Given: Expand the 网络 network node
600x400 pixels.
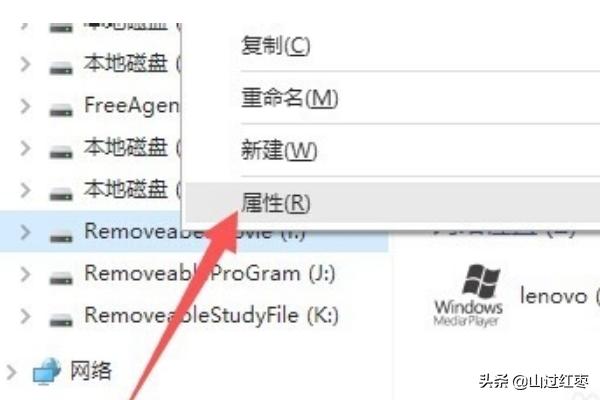Looking at the screenshot, I should [11, 372].
